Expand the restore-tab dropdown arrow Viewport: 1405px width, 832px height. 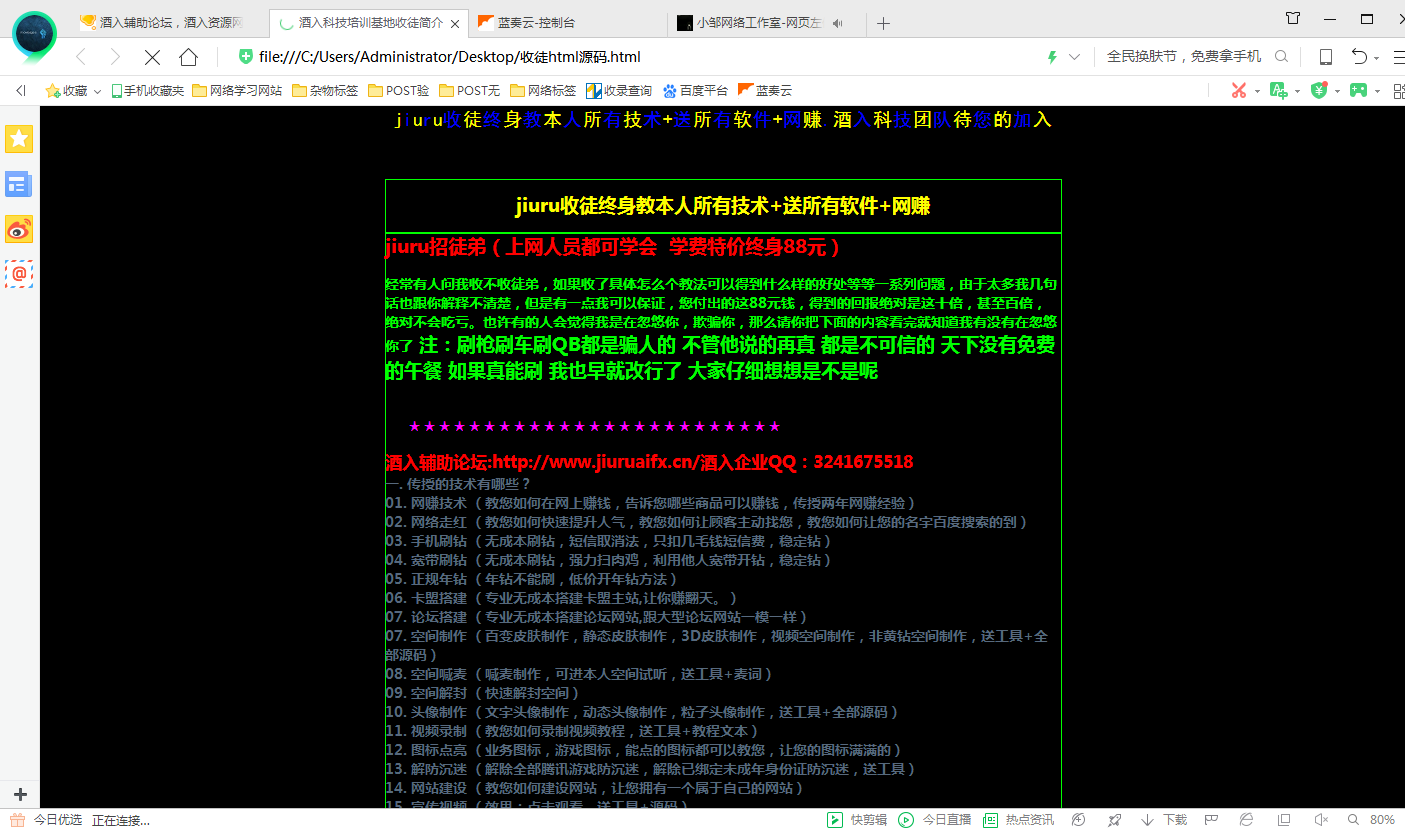point(1377,58)
